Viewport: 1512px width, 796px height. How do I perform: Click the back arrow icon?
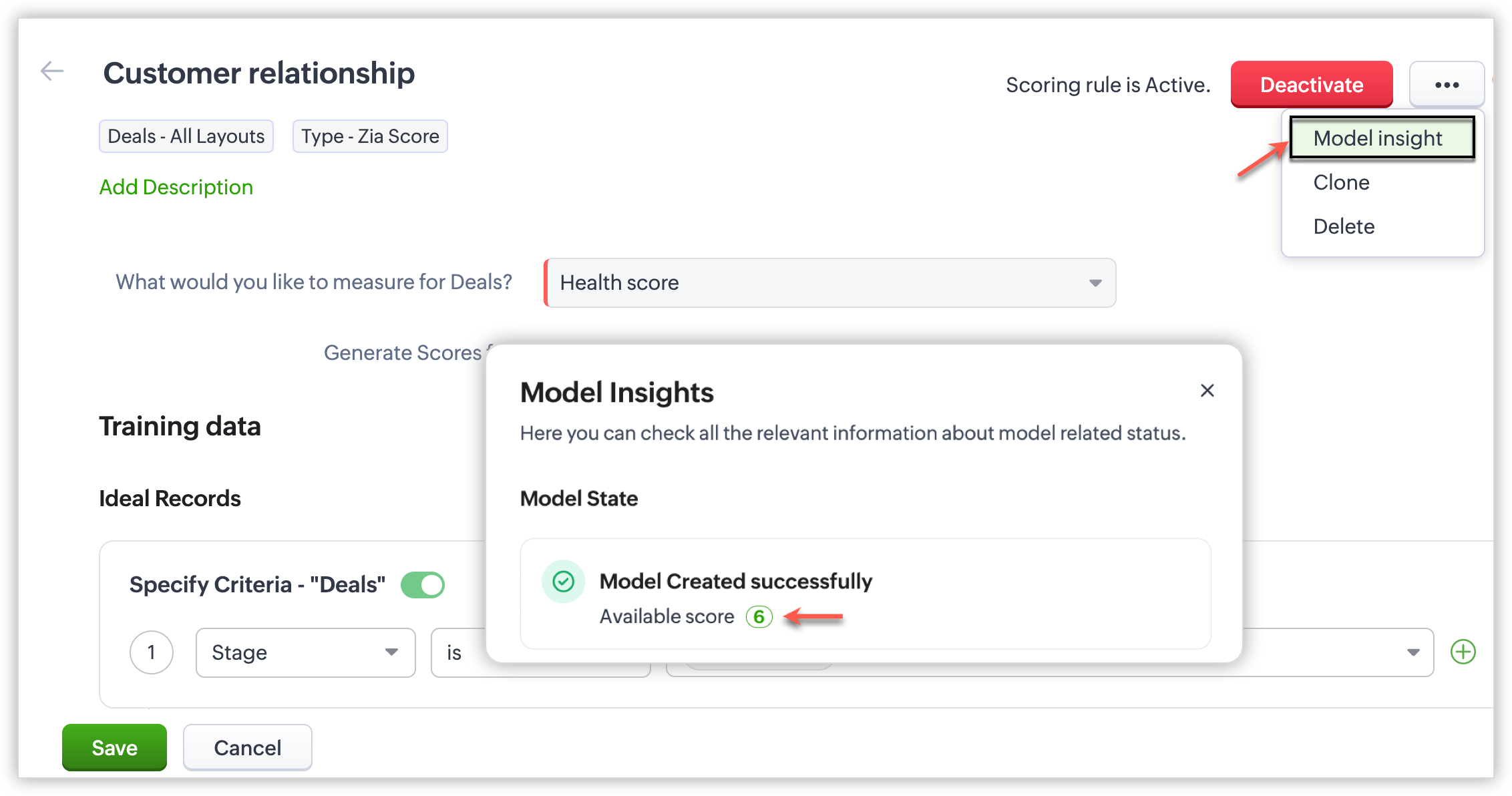[x=52, y=71]
